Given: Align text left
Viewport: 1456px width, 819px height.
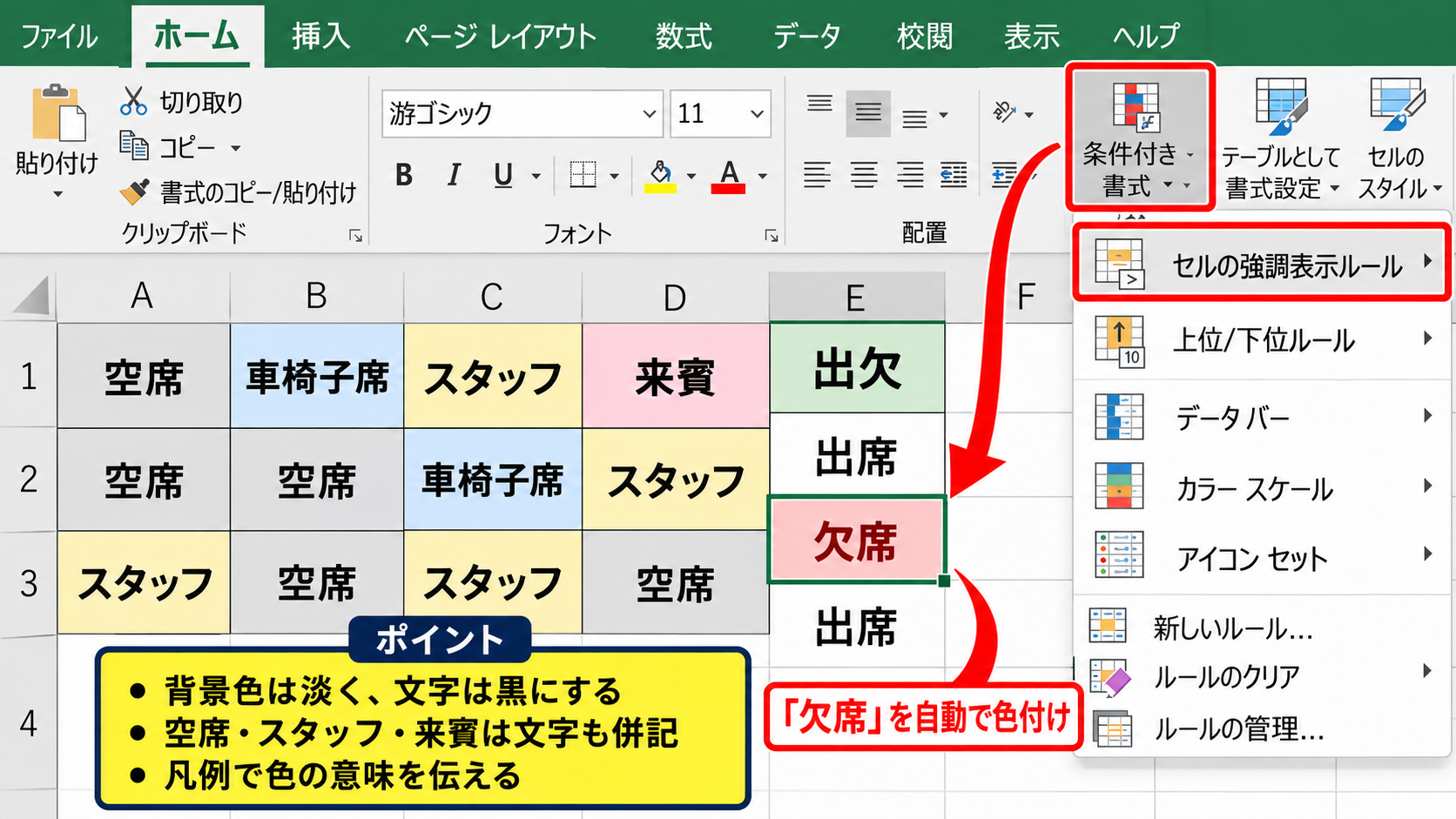Looking at the screenshot, I should (x=817, y=175).
